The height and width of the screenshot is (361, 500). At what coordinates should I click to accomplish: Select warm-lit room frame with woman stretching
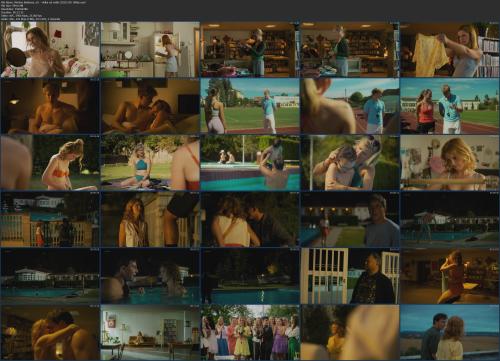click(x=450, y=276)
